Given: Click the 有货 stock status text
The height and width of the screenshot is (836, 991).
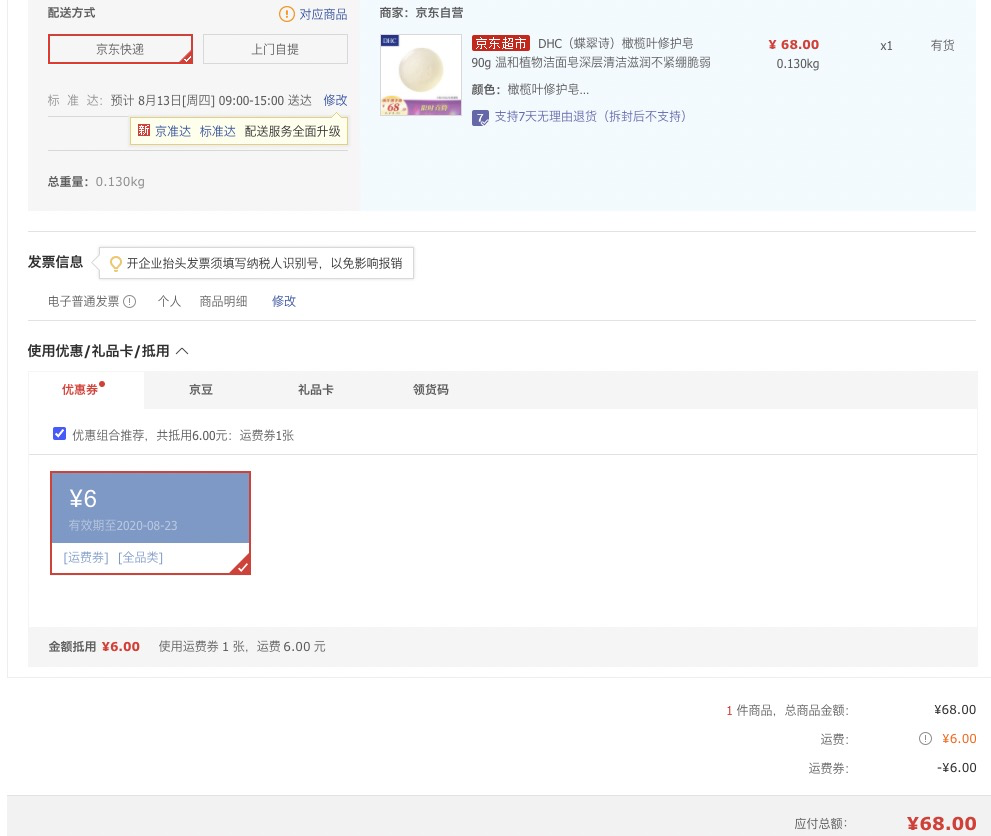Looking at the screenshot, I should pyautogui.click(x=942, y=45).
